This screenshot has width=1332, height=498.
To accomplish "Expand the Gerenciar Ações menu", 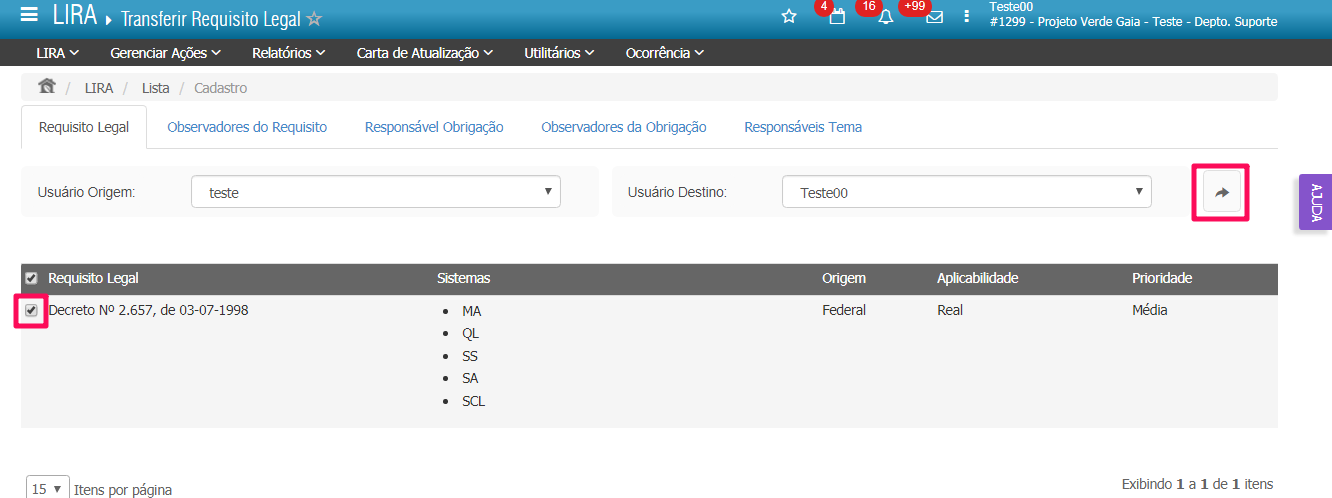I will (x=165, y=53).
